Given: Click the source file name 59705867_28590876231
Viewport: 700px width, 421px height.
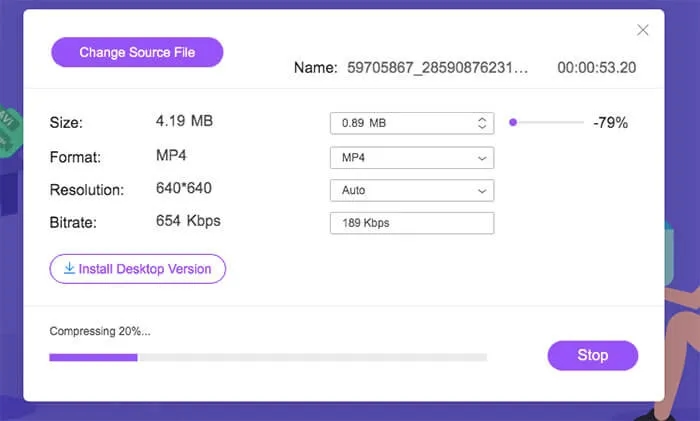Looking at the screenshot, I should [437, 68].
